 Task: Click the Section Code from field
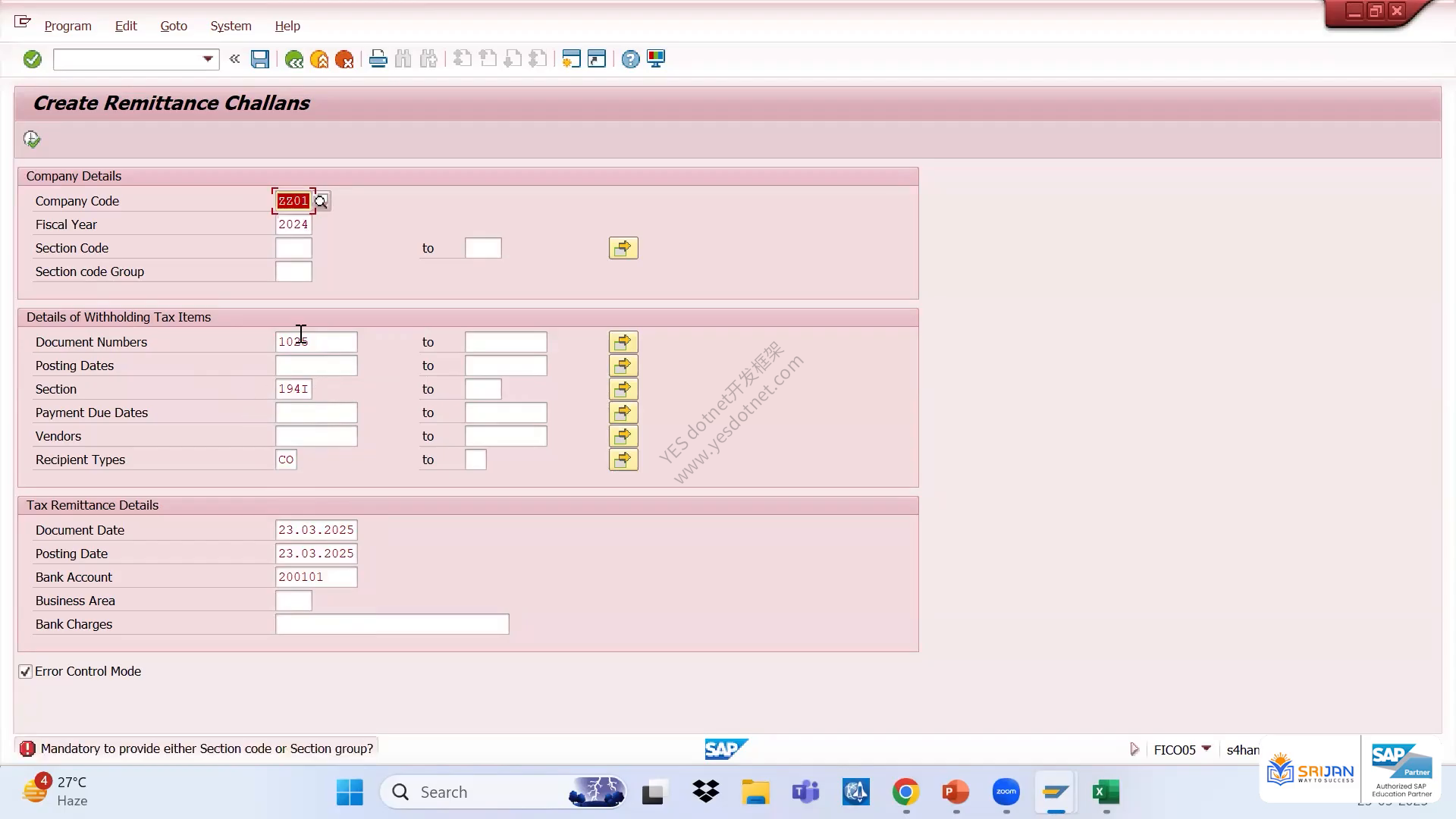click(x=293, y=248)
